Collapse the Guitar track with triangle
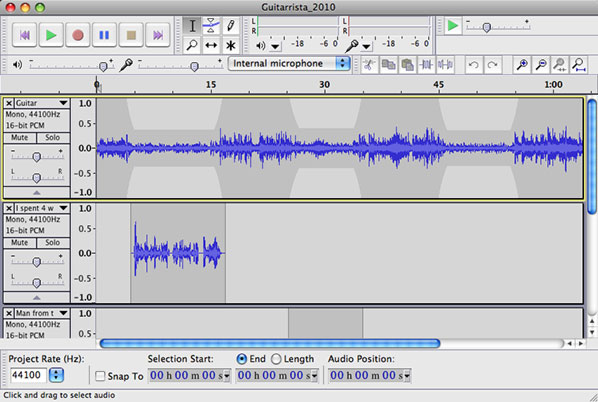 click(x=37, y=193)
